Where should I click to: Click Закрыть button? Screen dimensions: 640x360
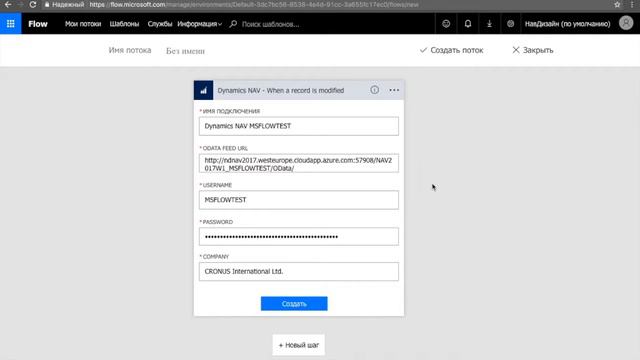click(x=533, y=50)
